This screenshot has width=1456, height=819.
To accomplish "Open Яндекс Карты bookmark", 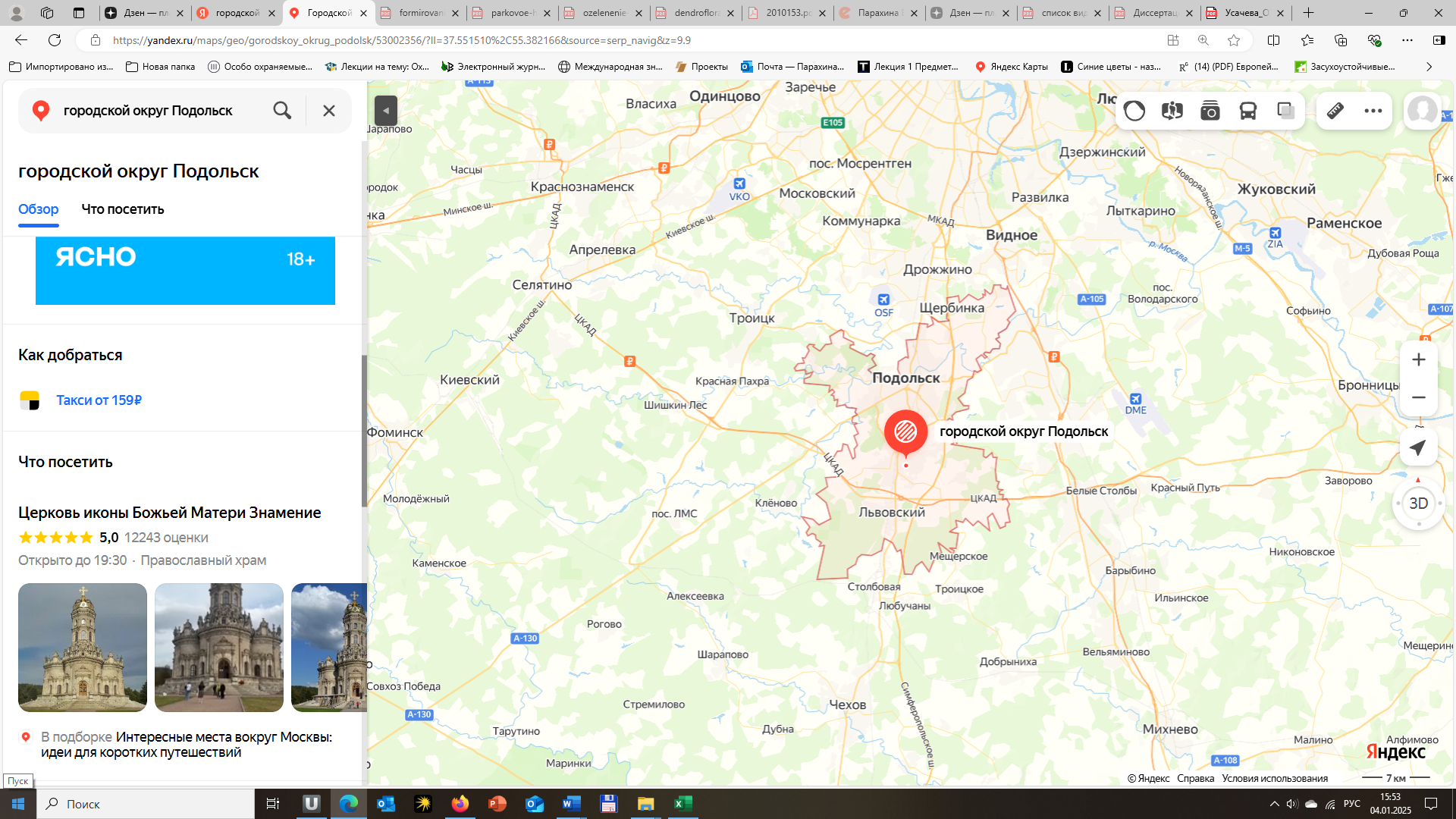I will pyautogui.click(x=1012, y=67).
